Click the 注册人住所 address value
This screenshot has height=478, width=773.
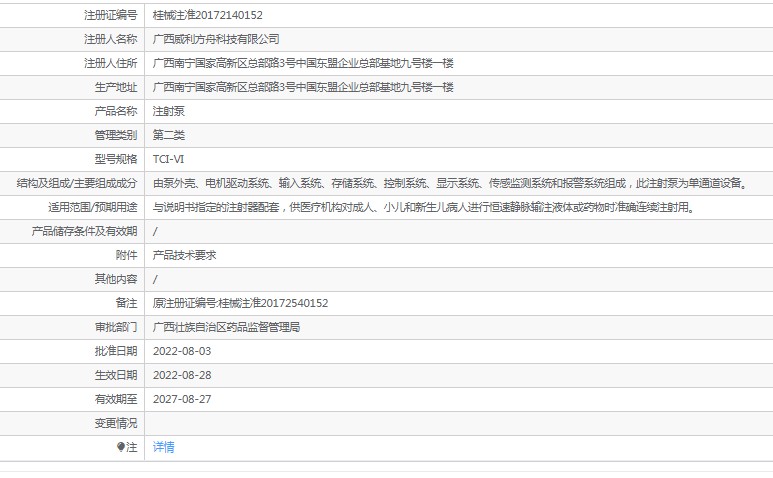[x=303, y=63]
